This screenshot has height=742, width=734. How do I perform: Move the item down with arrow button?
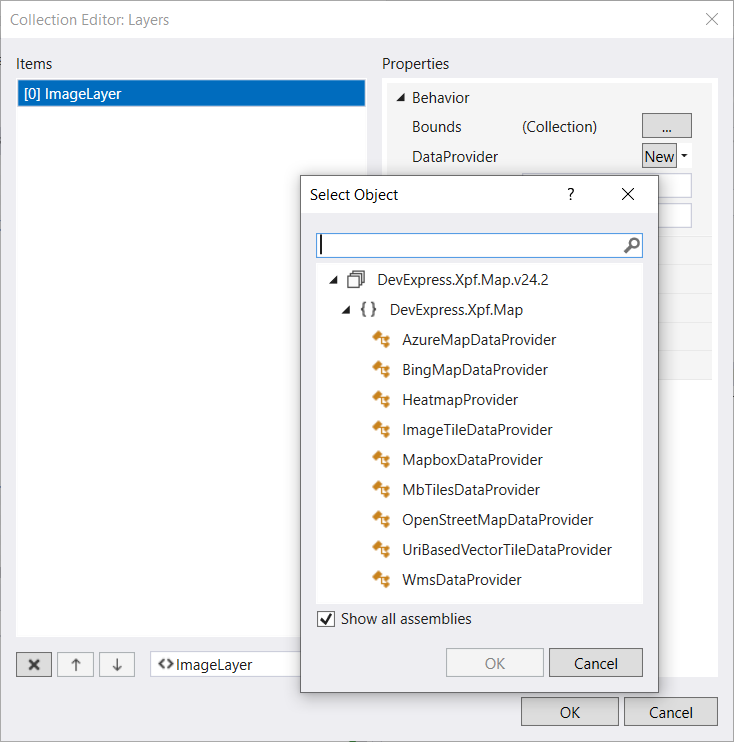point(117,664)
